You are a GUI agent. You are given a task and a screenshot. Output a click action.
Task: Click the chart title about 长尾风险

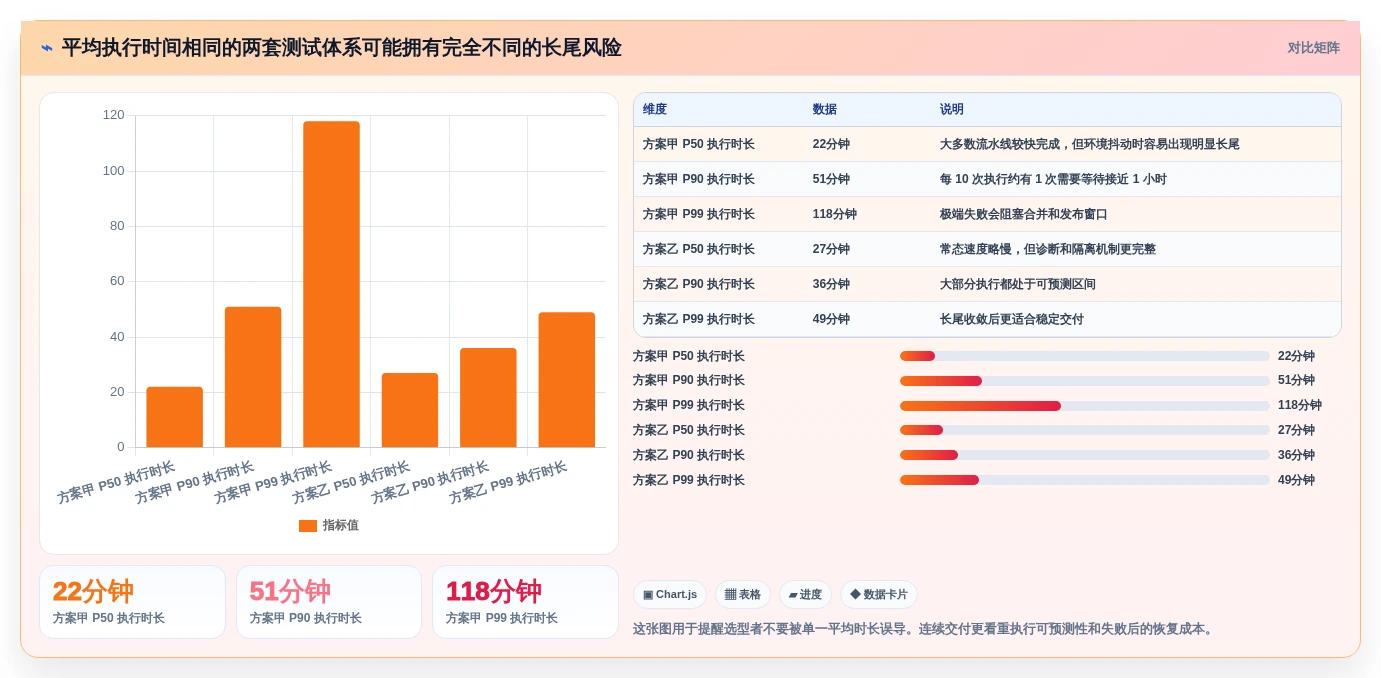[341, 48]
